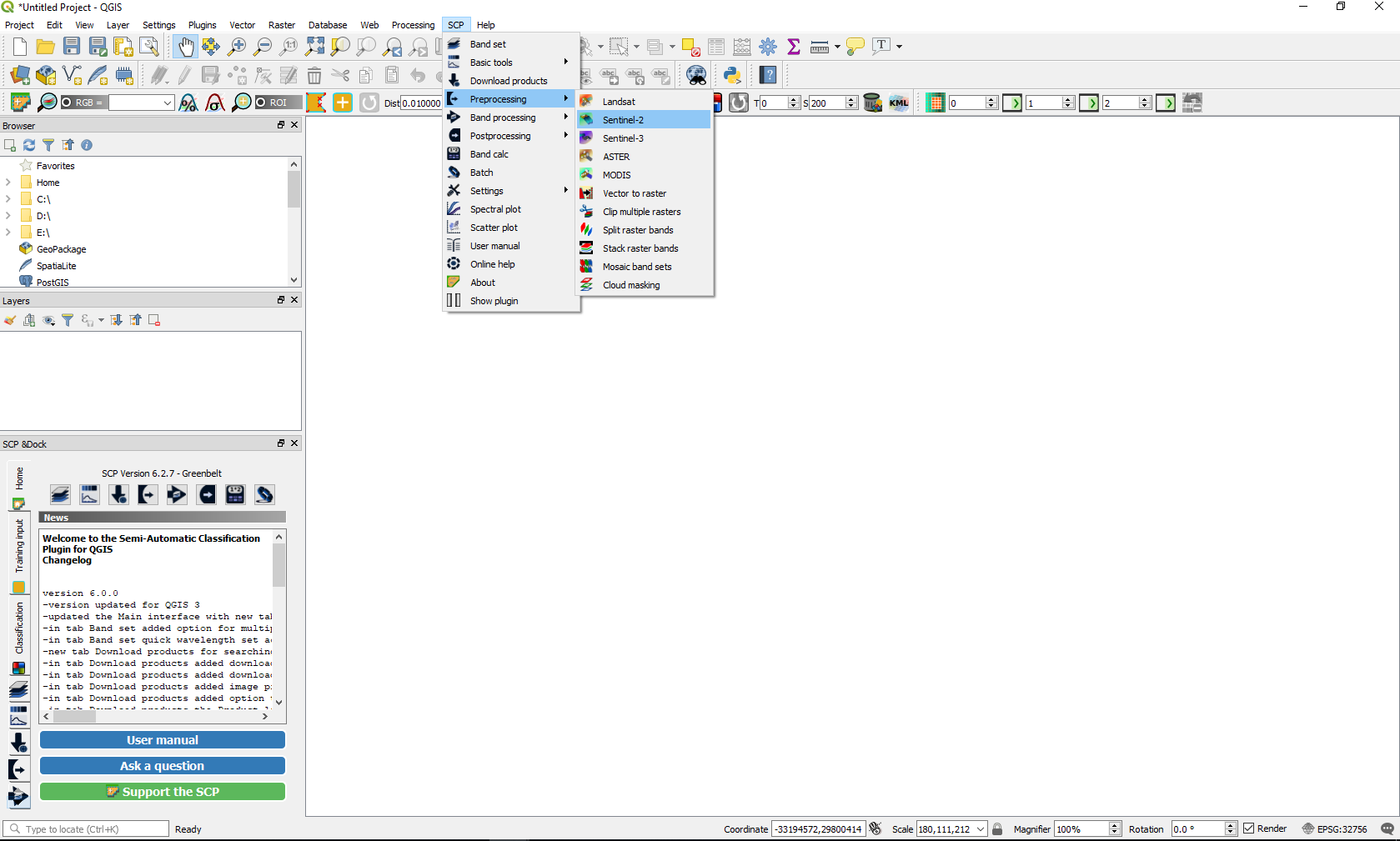The image size is (1400, 841).
Task: Click the Ask a question button
Action: pos(163,766)
